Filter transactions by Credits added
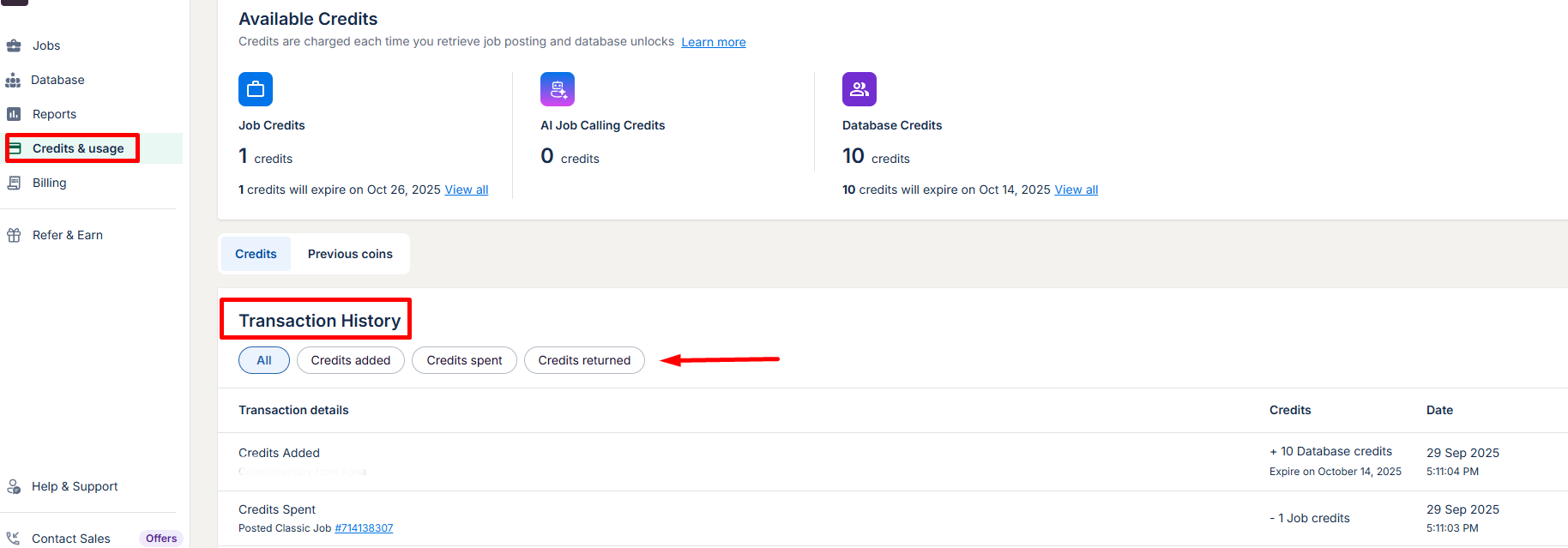 (x=351, y=360)
